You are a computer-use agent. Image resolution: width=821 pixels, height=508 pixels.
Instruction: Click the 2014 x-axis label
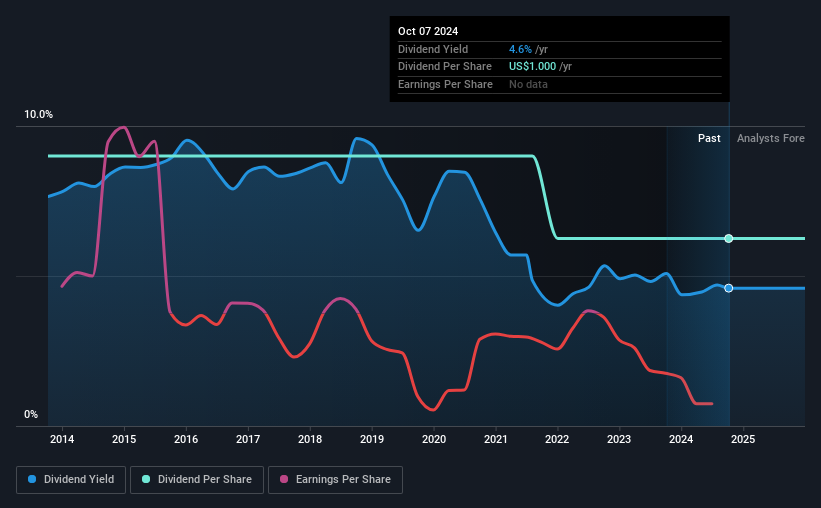(x=62, y=439)
